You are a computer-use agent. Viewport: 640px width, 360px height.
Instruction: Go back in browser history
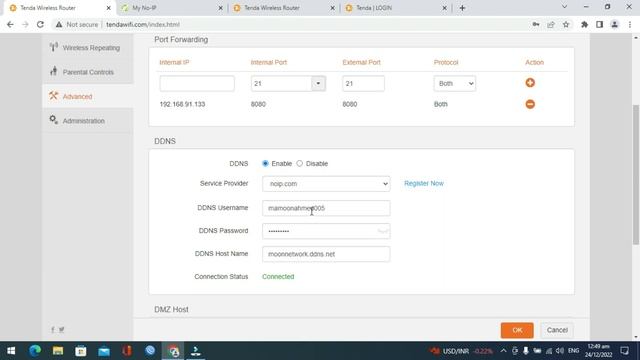(x=10, y=24)
